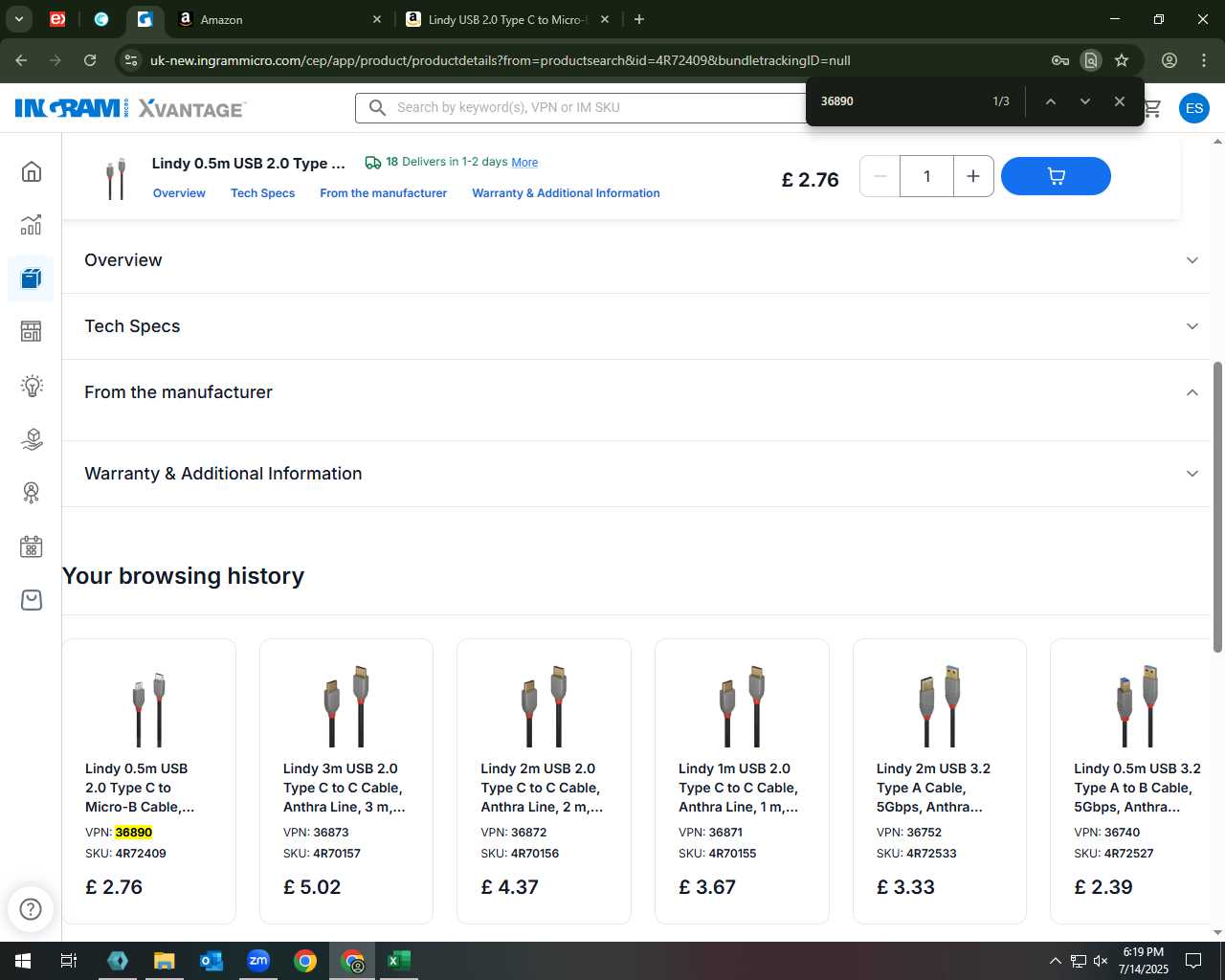1225x980 pixels.
Task: Open Lindy 2m USB 2.0 Type C to C card
Action: (544, 781)
